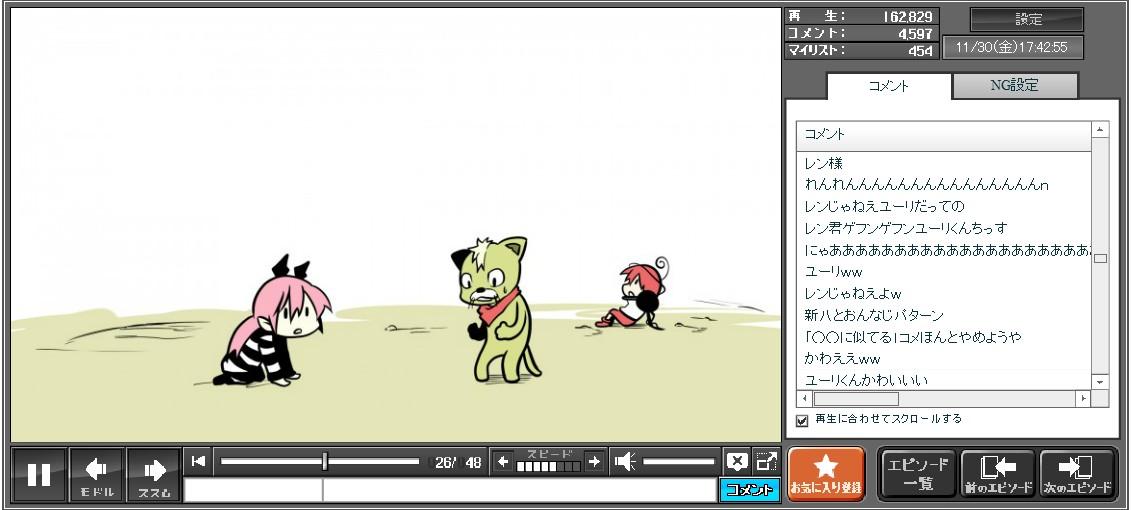
Task: Open the 設定 settings button
Action: [x=1027, y=19]
